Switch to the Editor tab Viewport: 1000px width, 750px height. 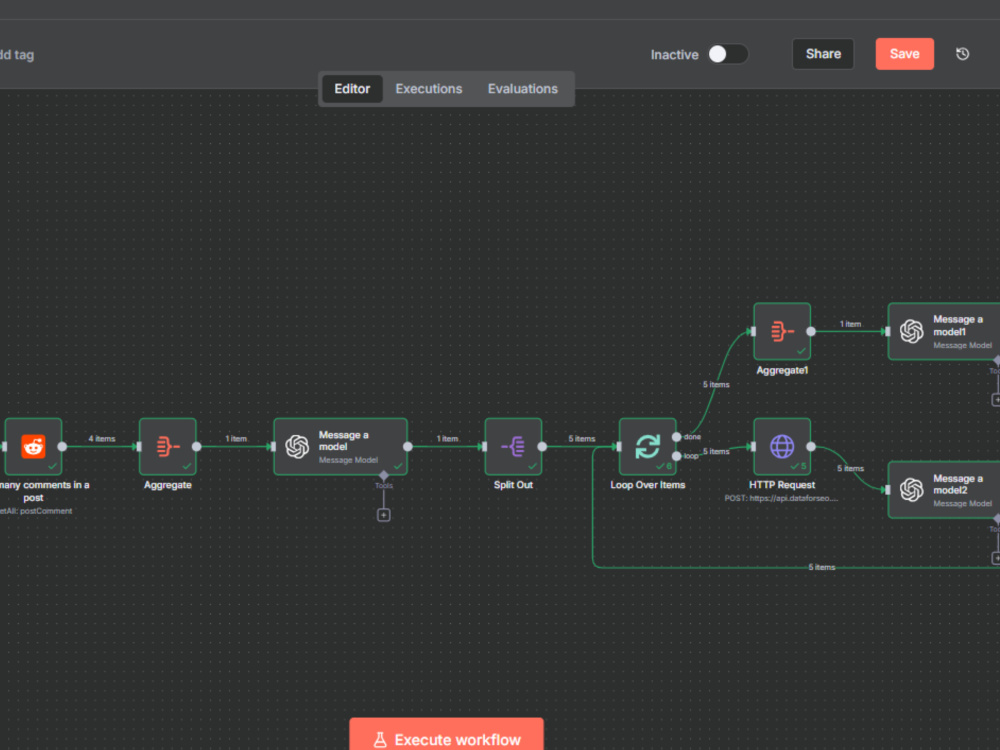[352, 89]
